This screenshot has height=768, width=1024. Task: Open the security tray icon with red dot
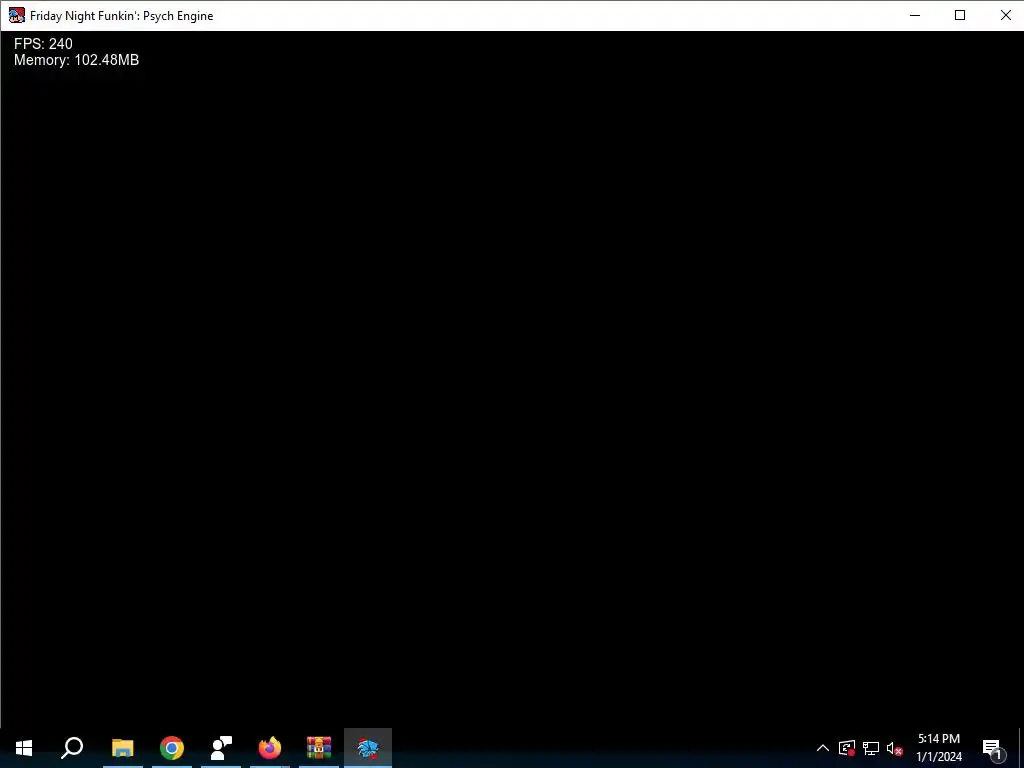click(x=847, y=748)
